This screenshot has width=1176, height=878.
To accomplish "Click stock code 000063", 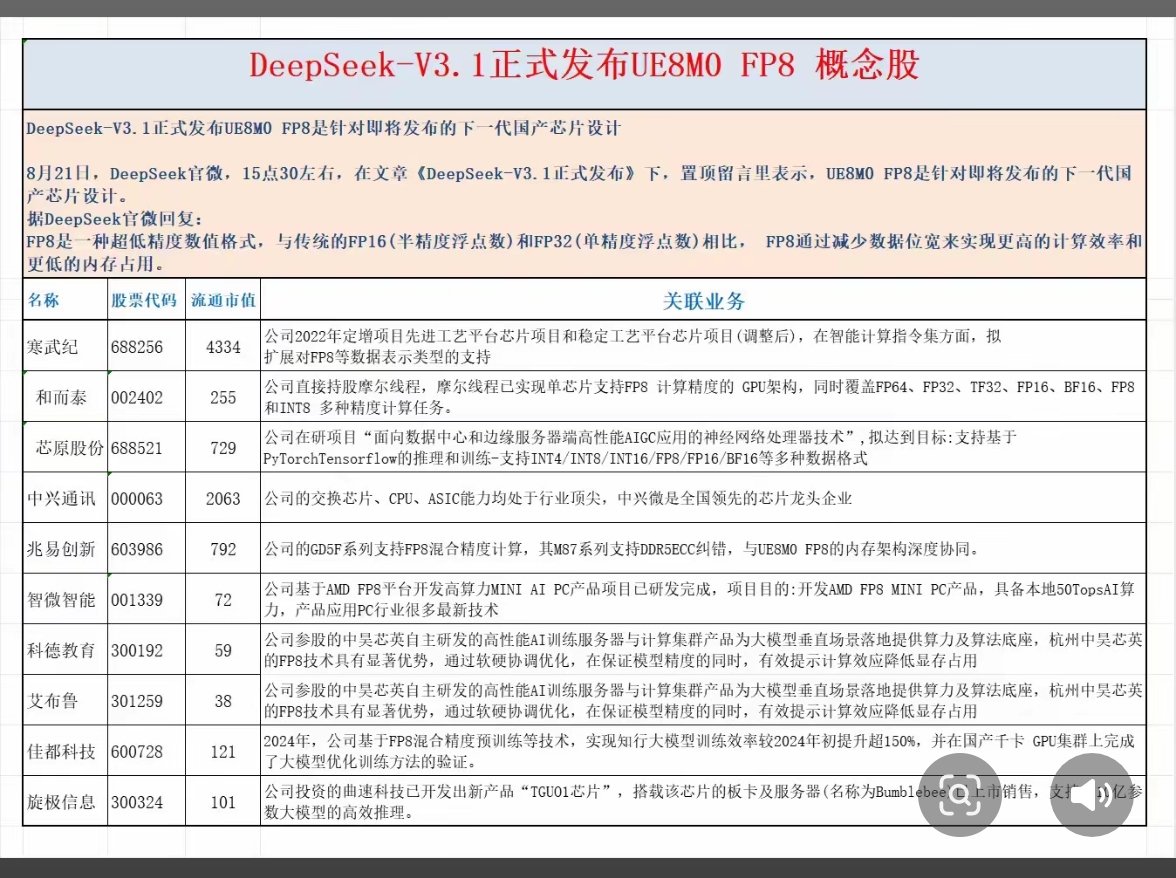I will click(x=136, y=499).
